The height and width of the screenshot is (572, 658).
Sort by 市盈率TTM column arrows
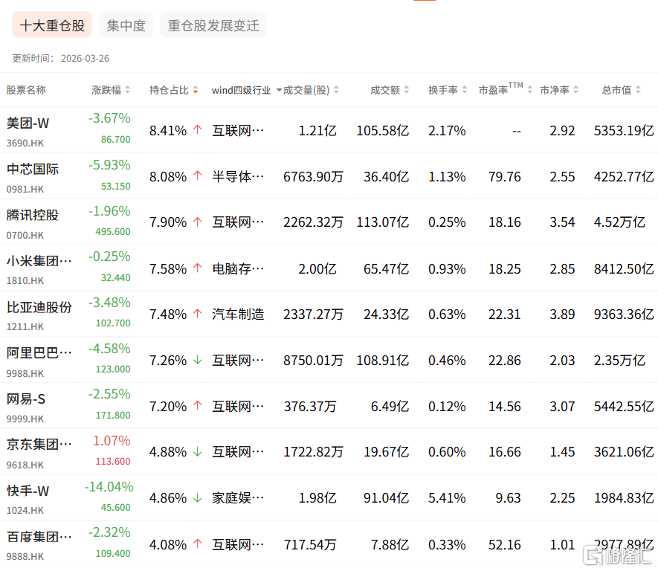530,90
